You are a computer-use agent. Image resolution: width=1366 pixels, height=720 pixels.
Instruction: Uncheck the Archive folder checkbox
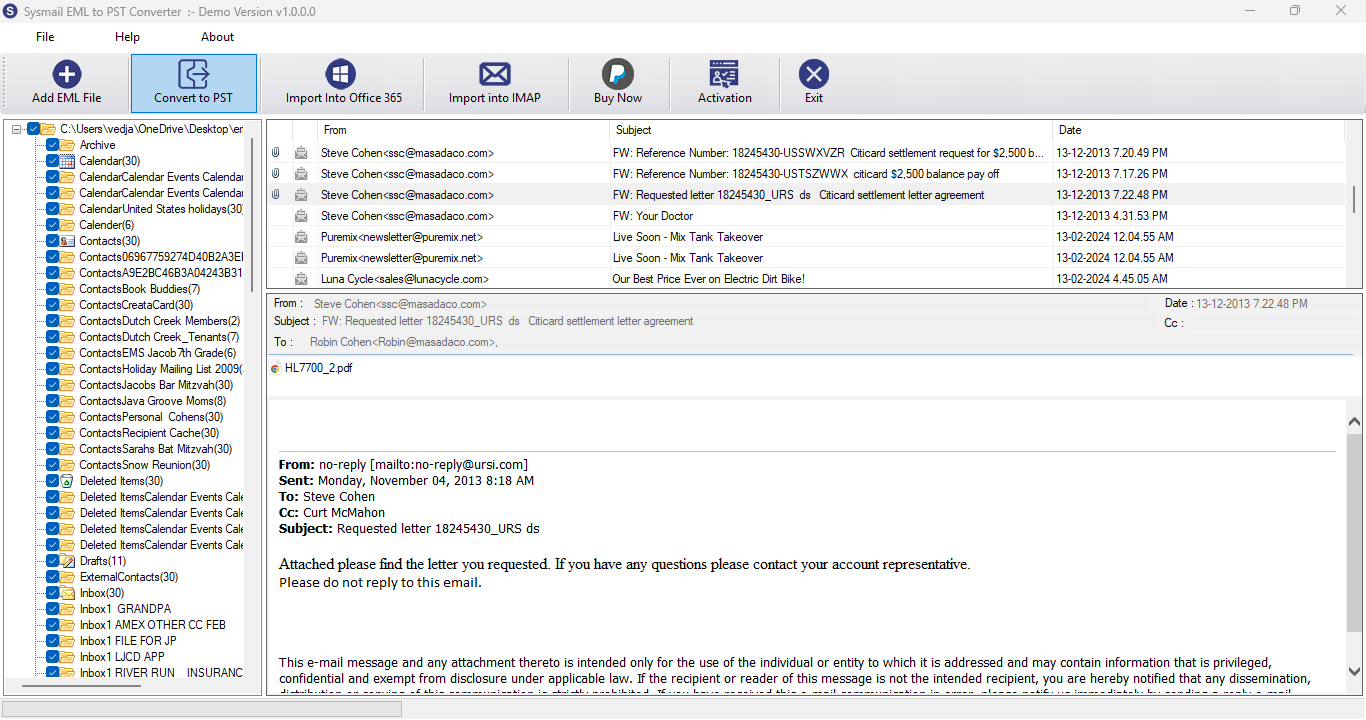[53, 145]
